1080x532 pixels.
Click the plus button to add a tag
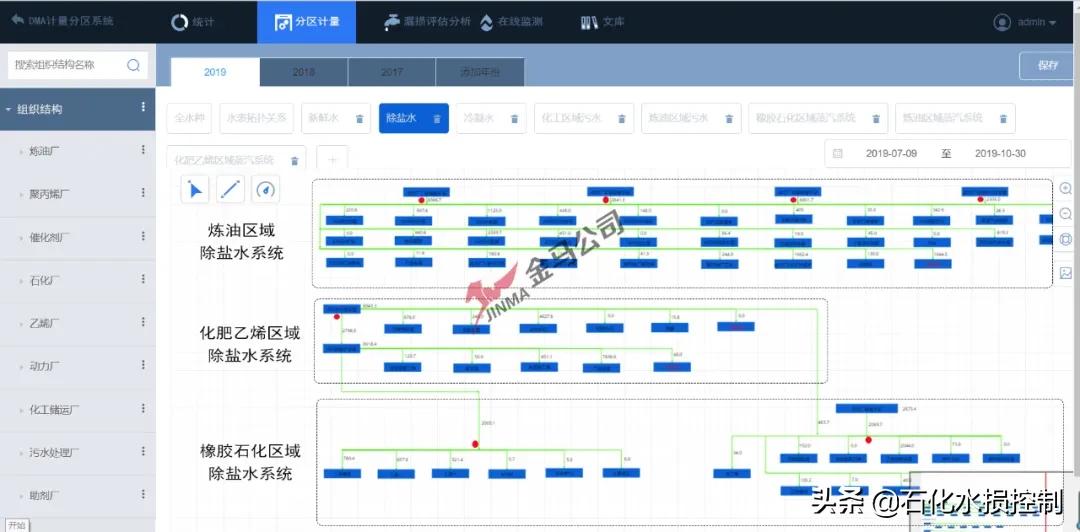pos(332,160)
